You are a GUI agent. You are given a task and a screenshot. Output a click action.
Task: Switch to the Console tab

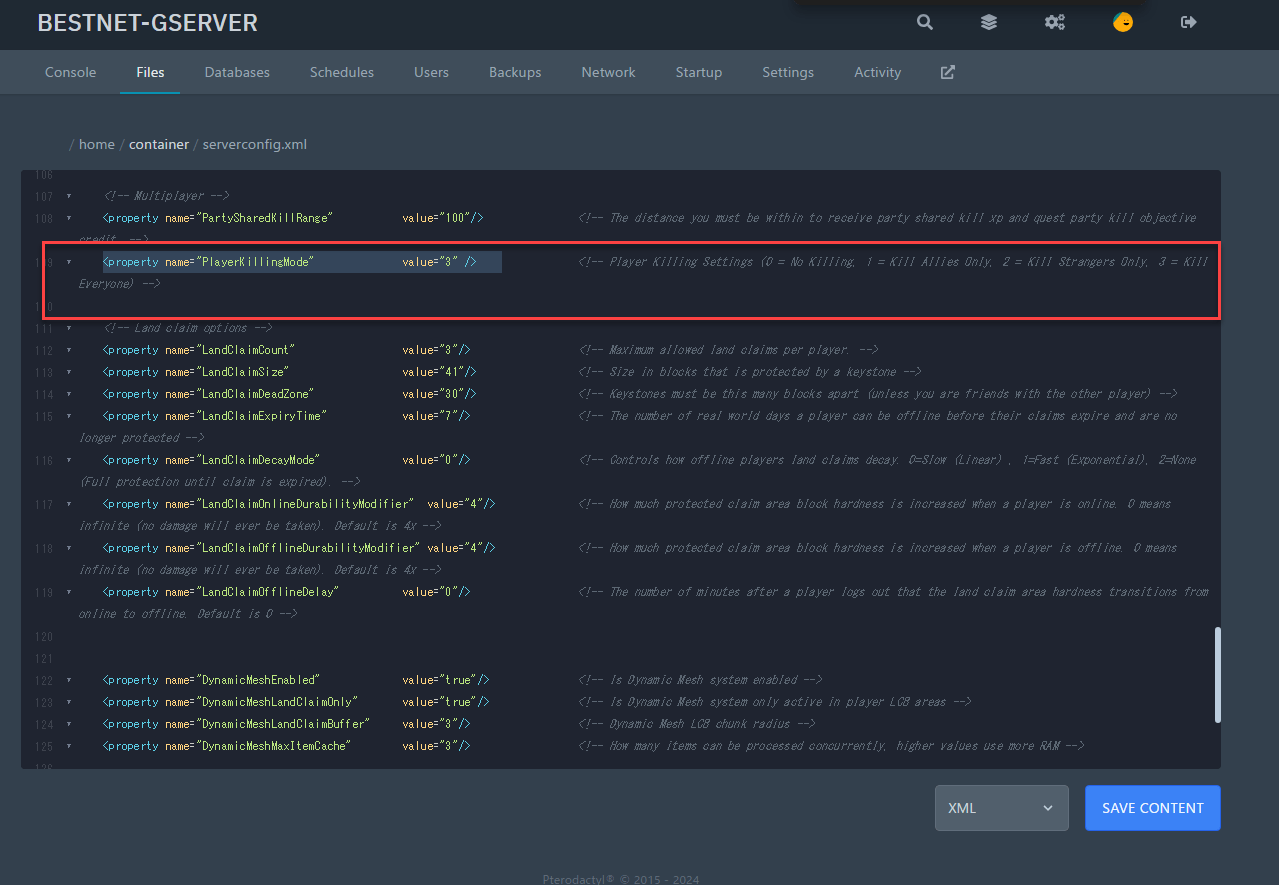[x=71, y=72]
